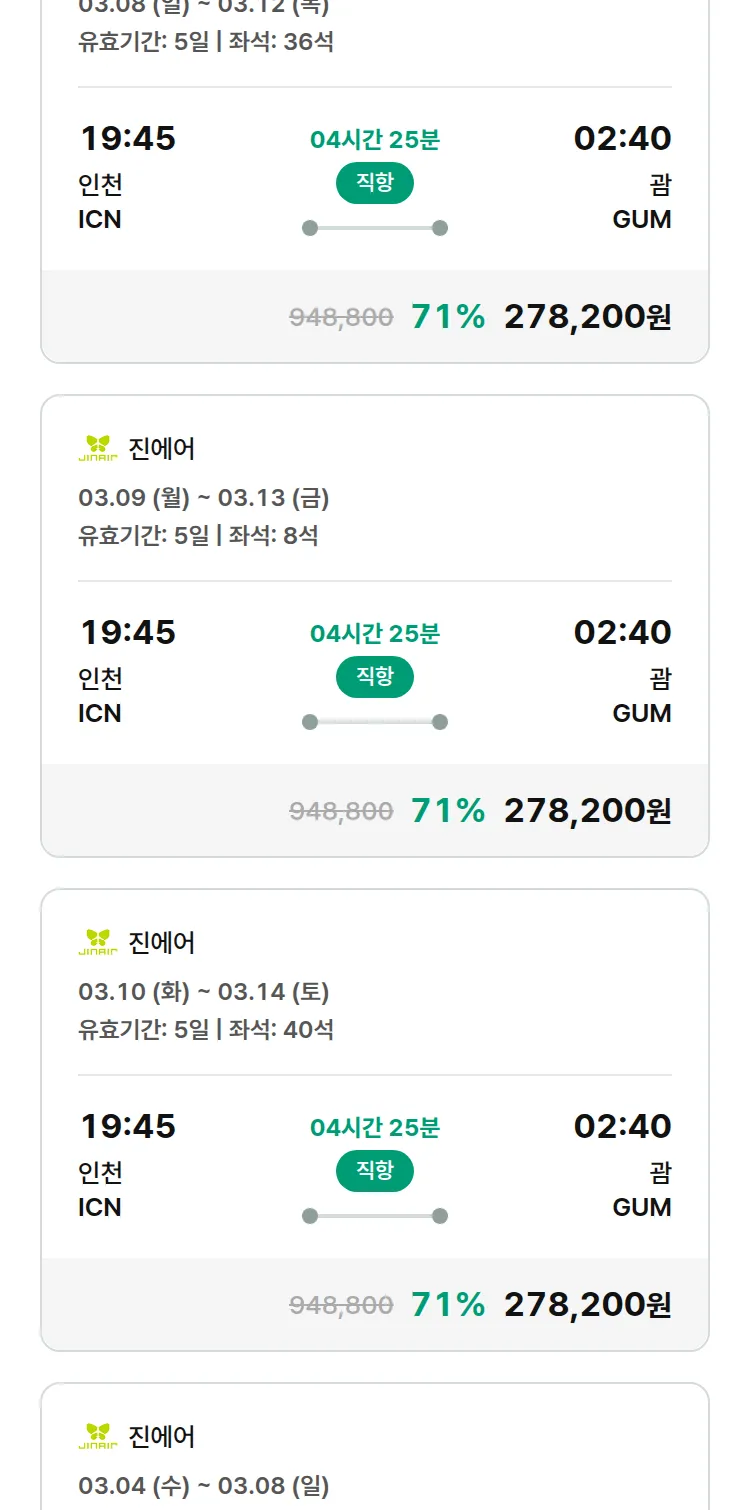
Task: Click the route line on the 03.10 flight
Action: click(374, 1216)
